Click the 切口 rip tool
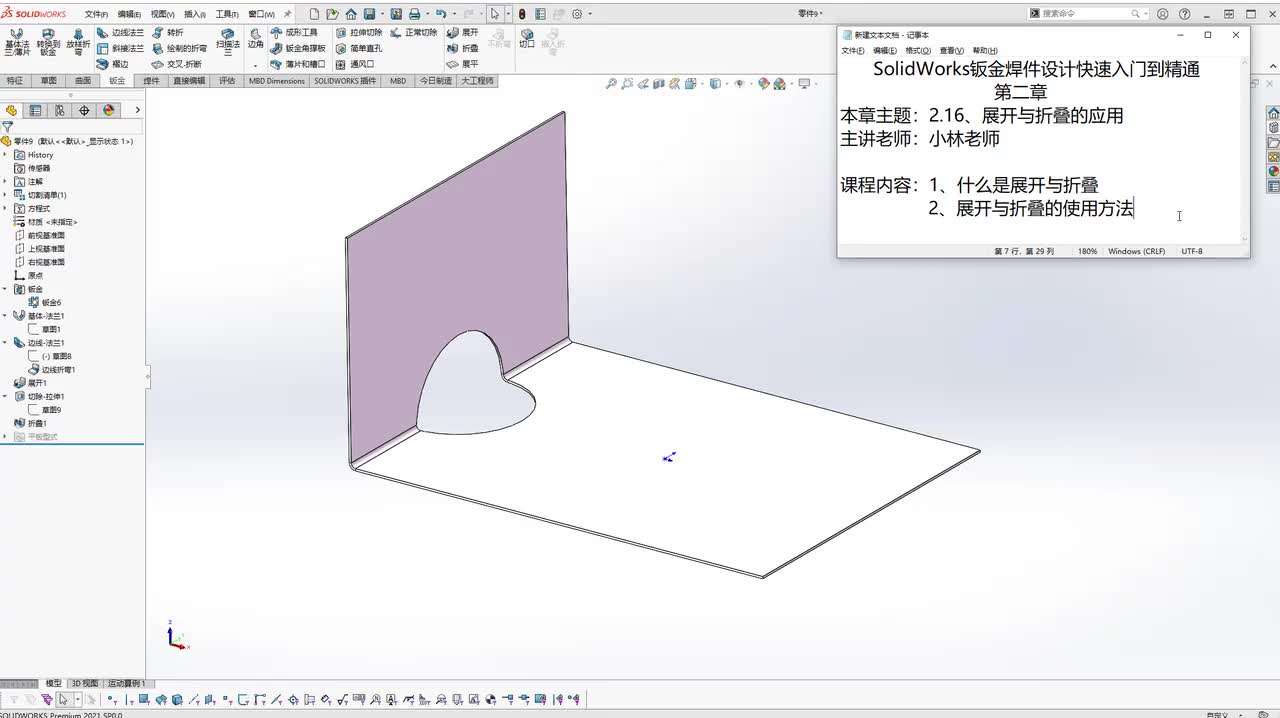Screen dimensions: 1280x718 (x=527, y=38)
